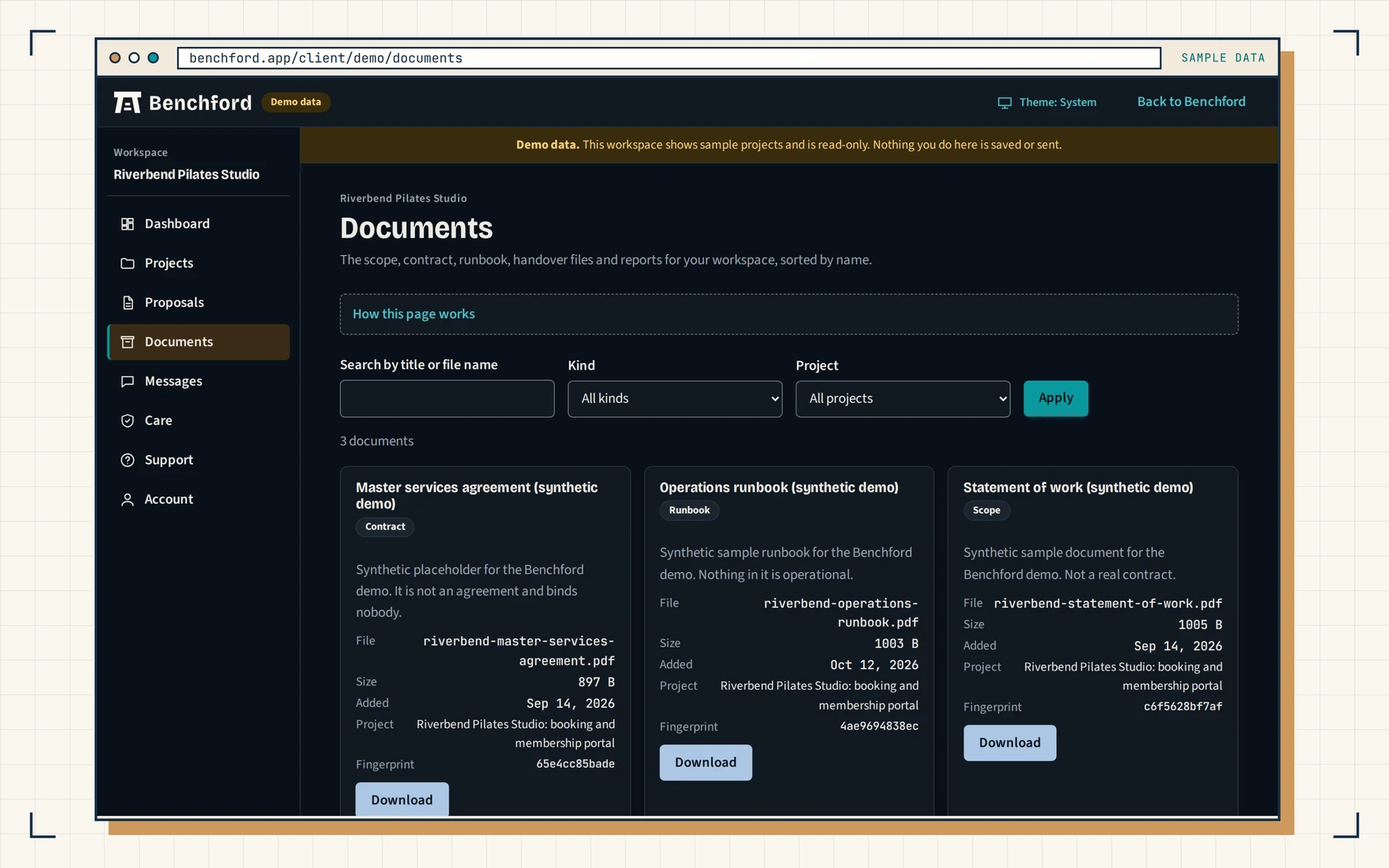Click the Runbook tag

click(x=689, y=510)
